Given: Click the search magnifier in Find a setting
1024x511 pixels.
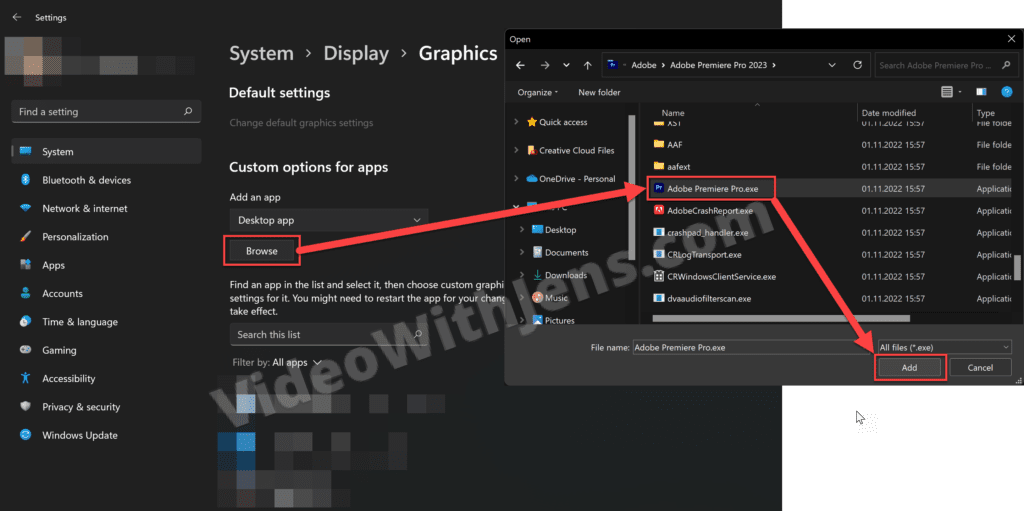Looking at the screenshot, I should [188, 112].
